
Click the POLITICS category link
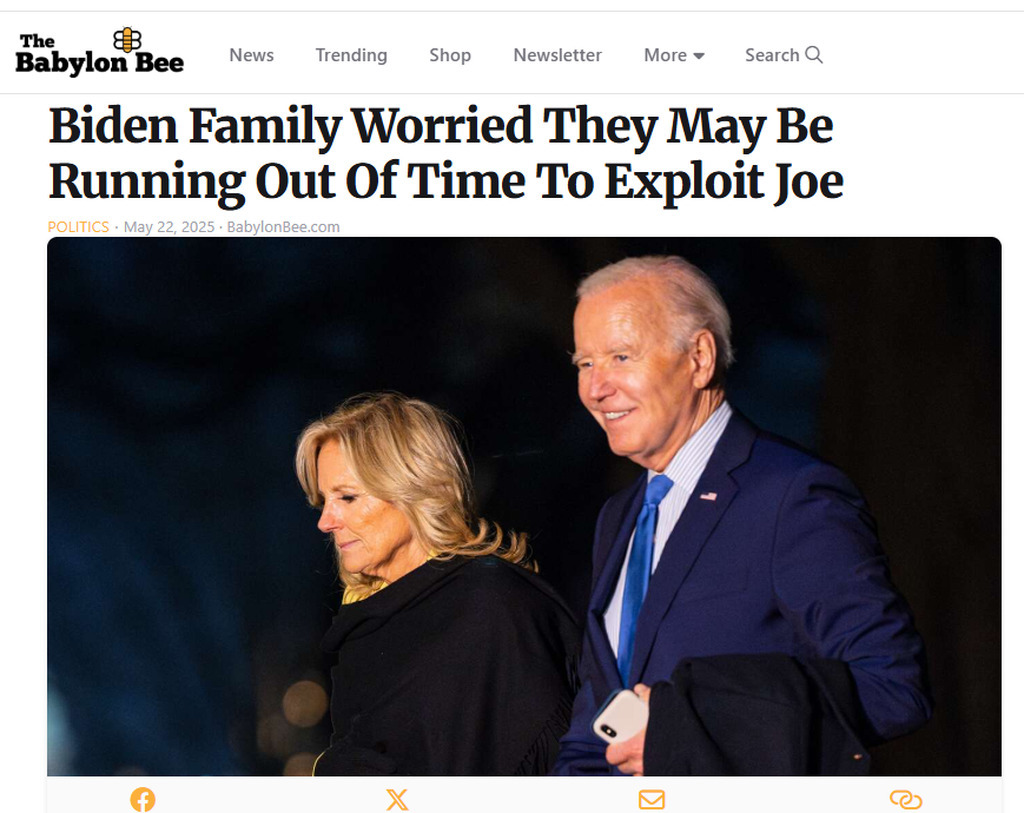point(78,227)
